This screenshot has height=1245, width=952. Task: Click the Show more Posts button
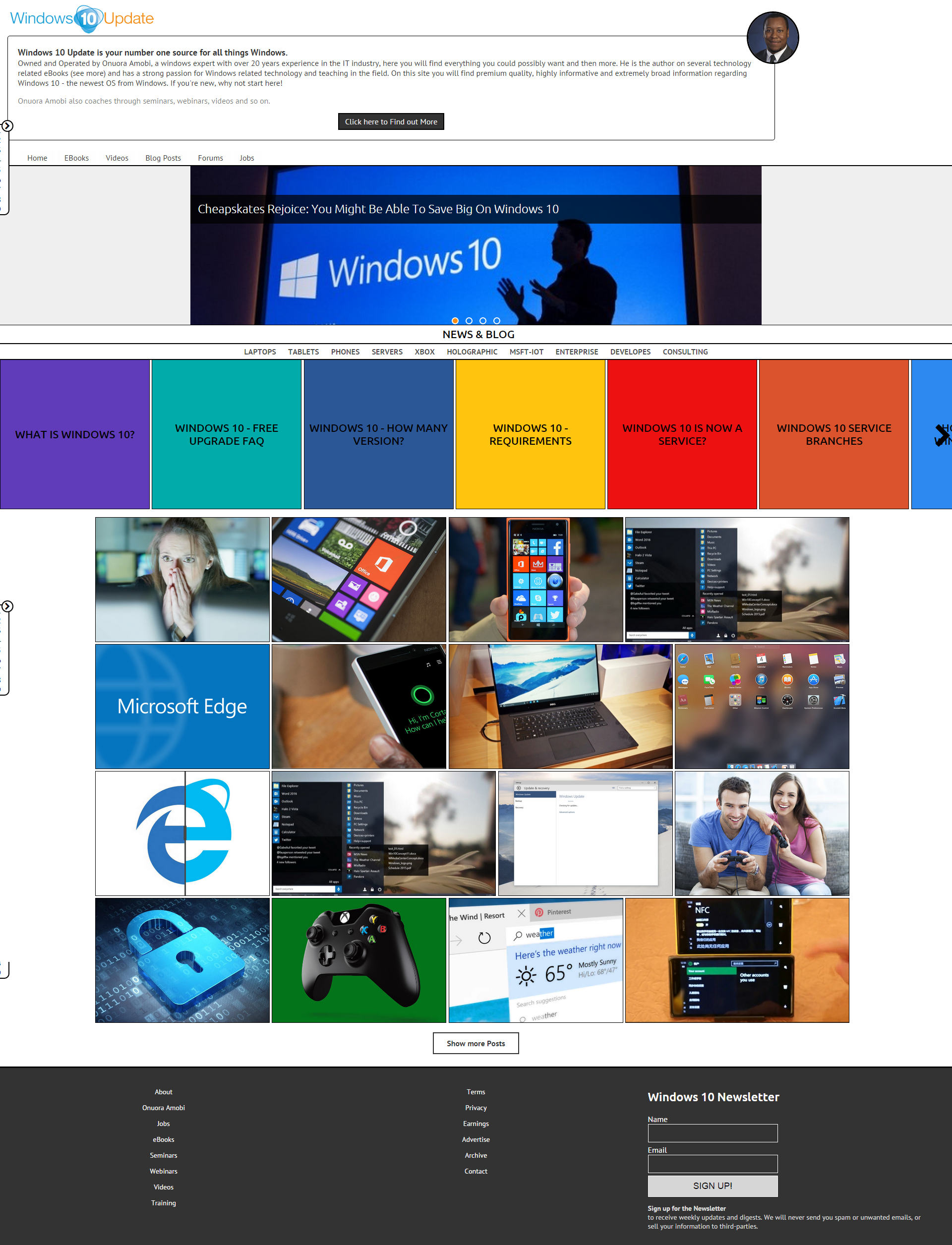(476, 1043)
